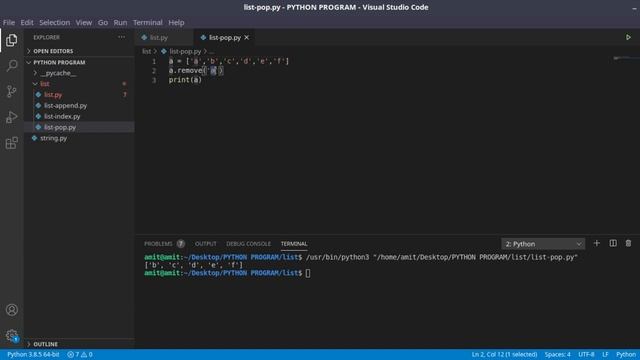Open the Source Control view icon
640x360 pixels.
click(11, 91)
